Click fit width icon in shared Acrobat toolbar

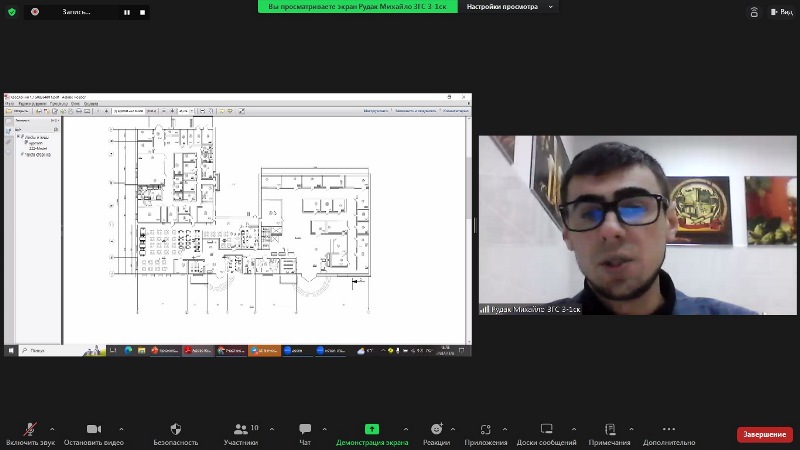coord(202,111)
